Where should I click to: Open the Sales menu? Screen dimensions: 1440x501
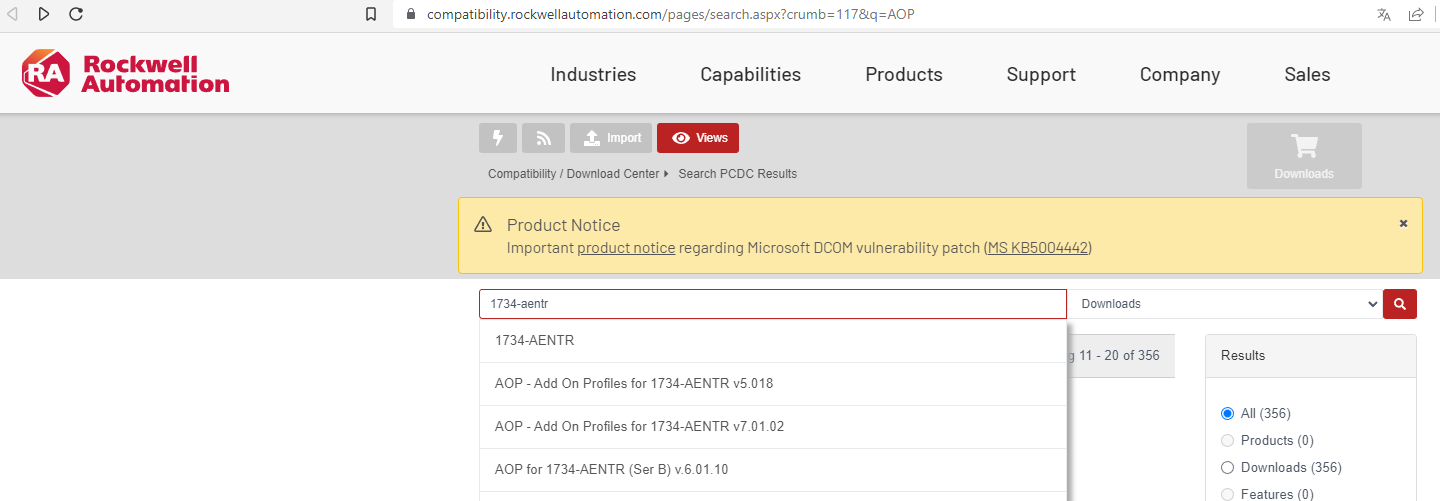1307,74
